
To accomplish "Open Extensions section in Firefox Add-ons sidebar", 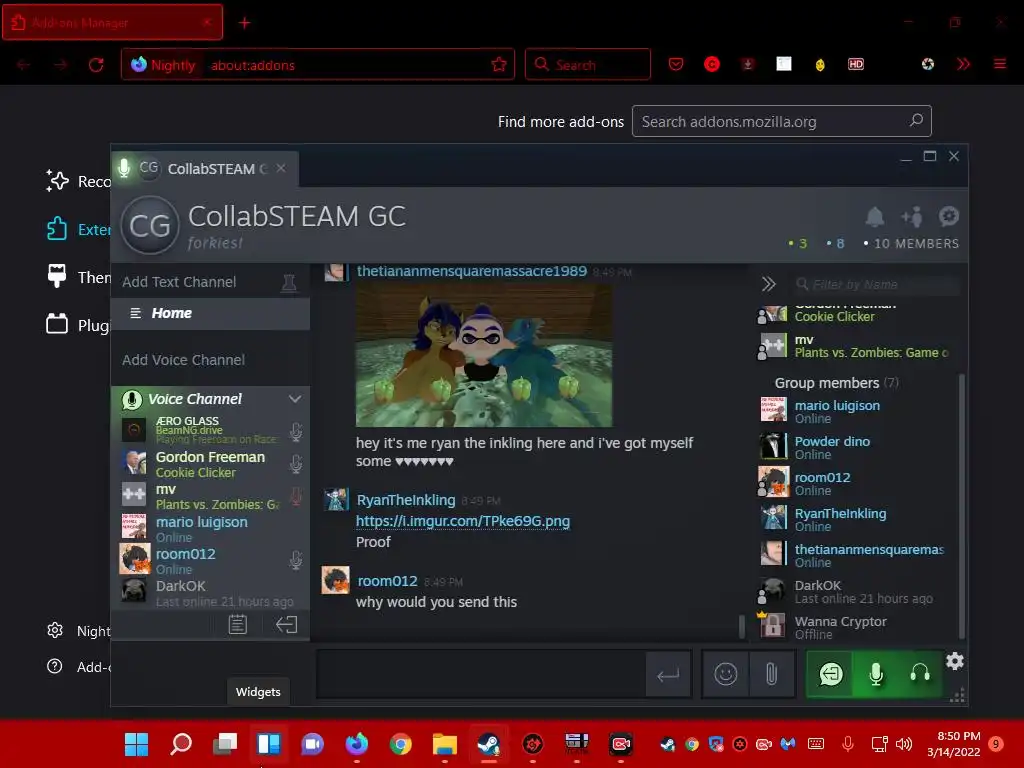I will click(78, 229).
